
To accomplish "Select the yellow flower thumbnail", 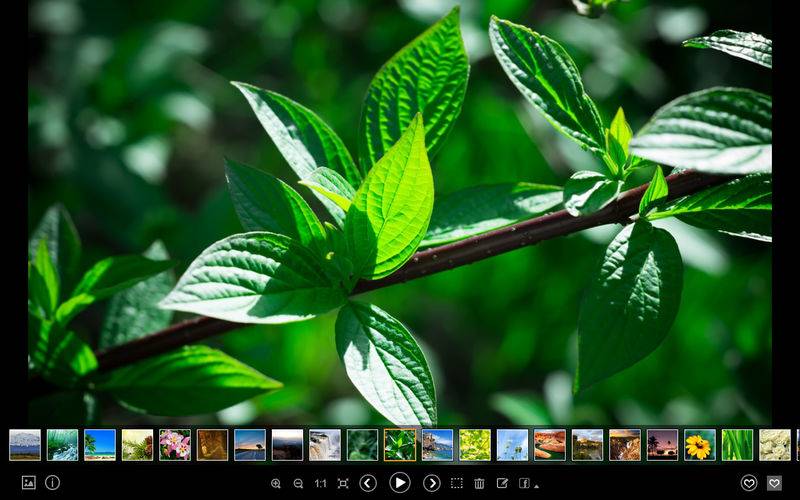I will [x=700, y=445].
